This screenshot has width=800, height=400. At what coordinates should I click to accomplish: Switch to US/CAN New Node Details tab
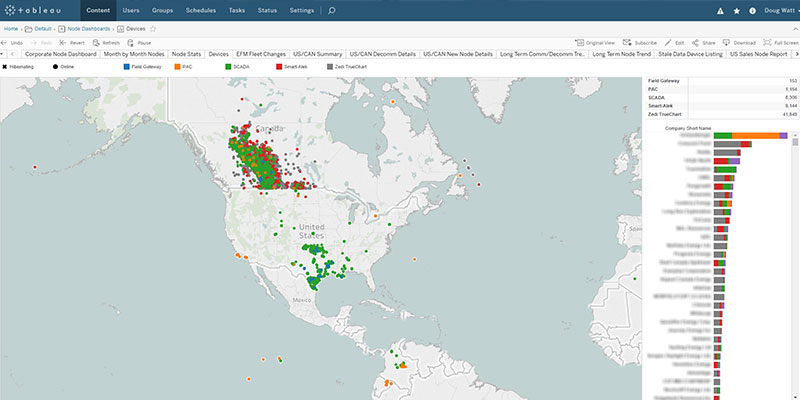click(458, 54)
